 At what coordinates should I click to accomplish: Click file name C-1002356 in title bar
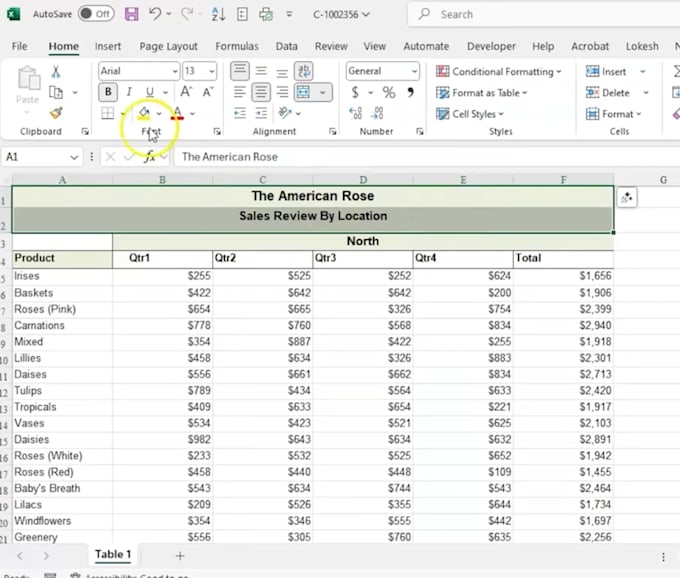click(x=341, y=14)
